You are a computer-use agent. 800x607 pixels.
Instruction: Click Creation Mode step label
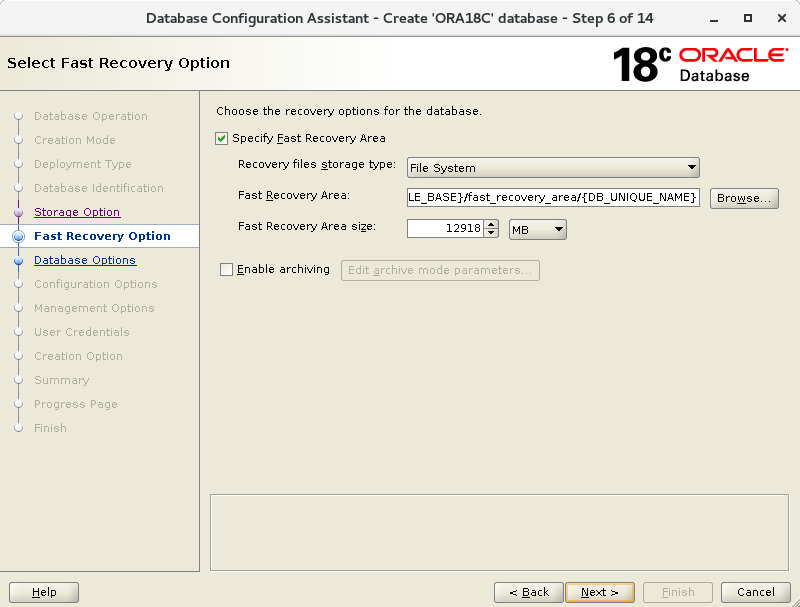74,140
